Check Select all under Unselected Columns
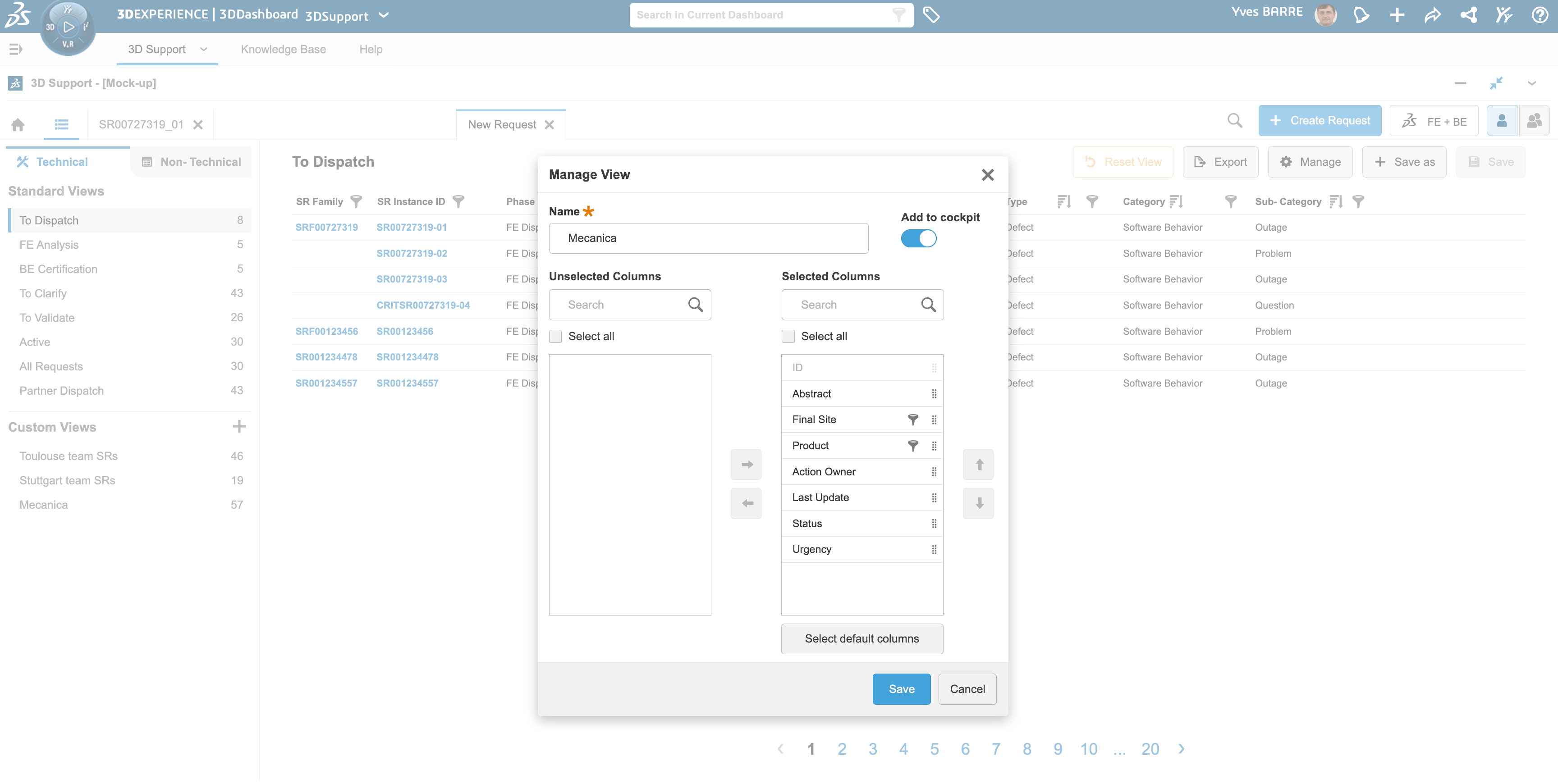The width and height of the screenshot is (1558, 784). click(x=555, y=336)
